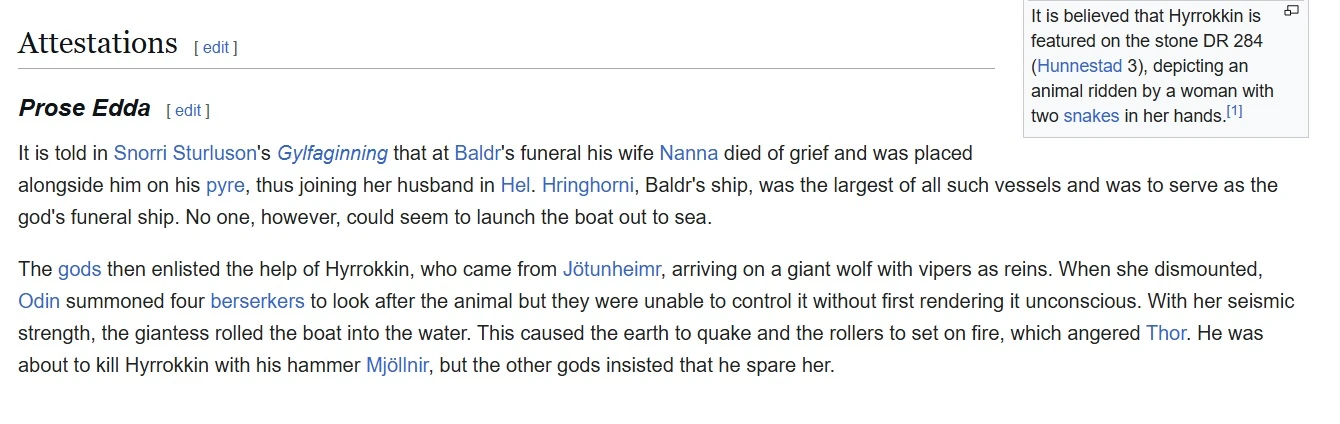Viewport: 1340px width, 424px height.
Task: Click edit link beside Prose Edda heading
Action: [x=188, y=111]
